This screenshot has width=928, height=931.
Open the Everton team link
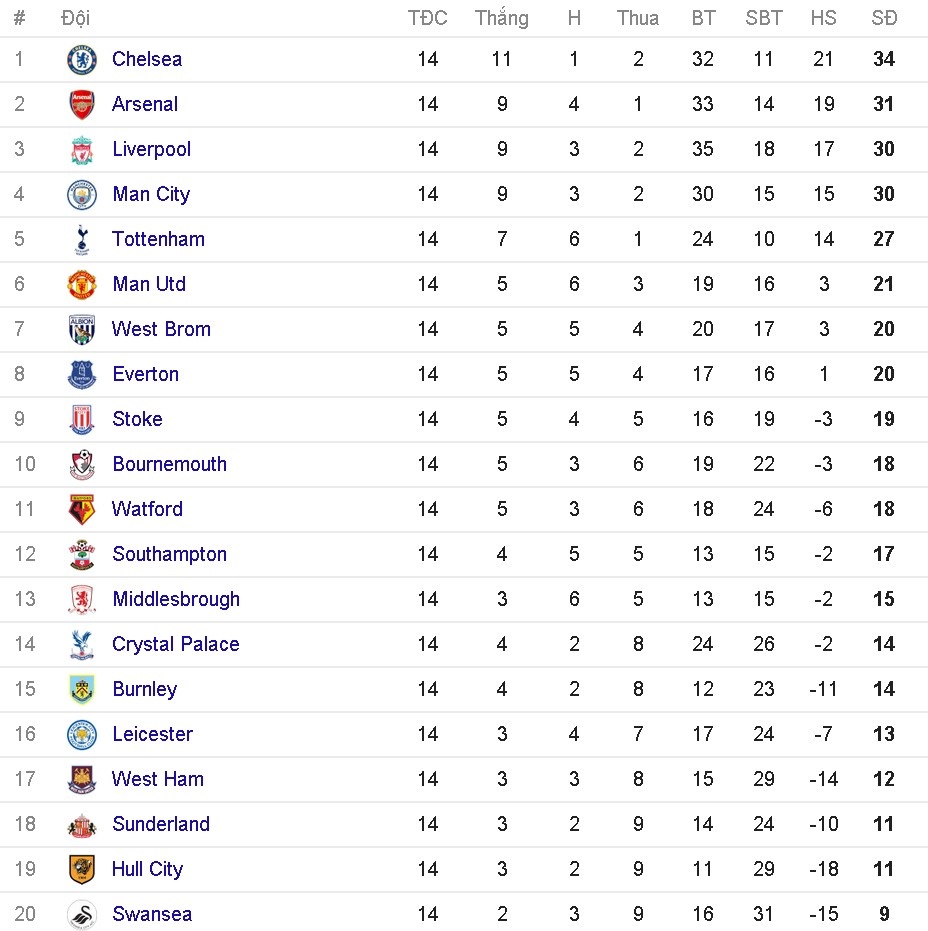click(x=146, y=374)
